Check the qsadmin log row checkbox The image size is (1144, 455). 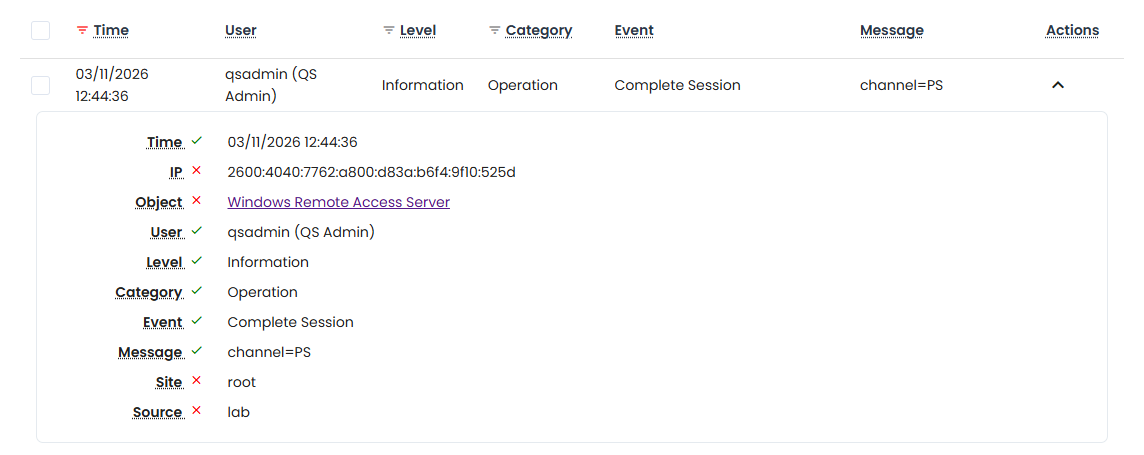tap(40, 85)
